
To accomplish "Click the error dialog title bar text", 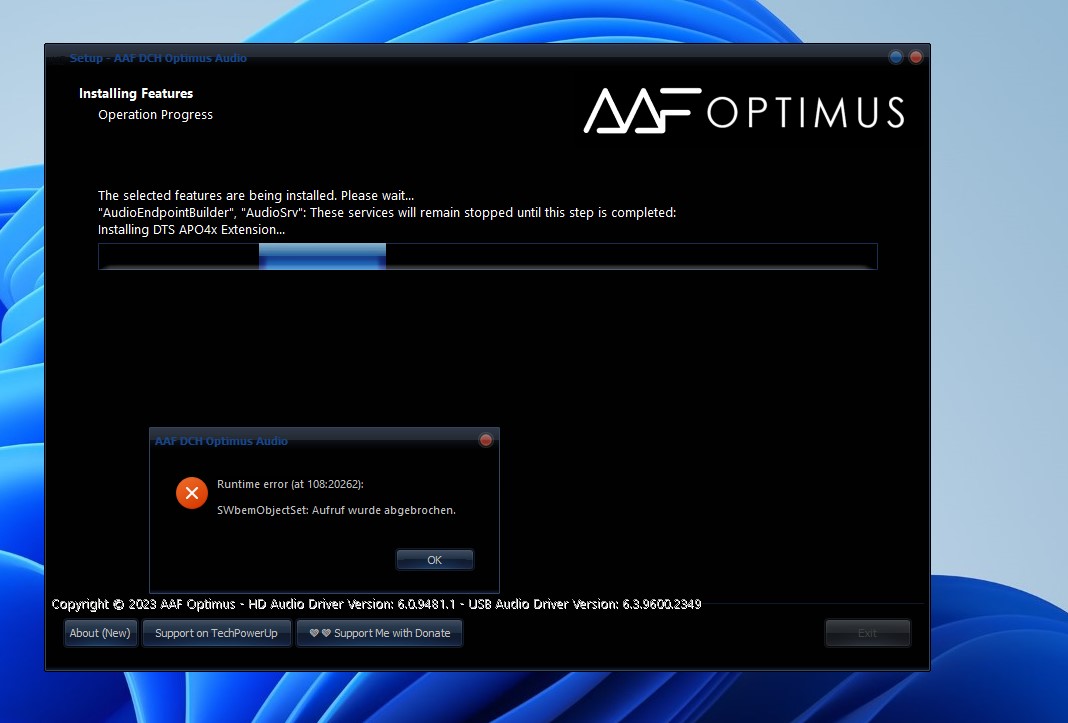I will click(221, 441).
